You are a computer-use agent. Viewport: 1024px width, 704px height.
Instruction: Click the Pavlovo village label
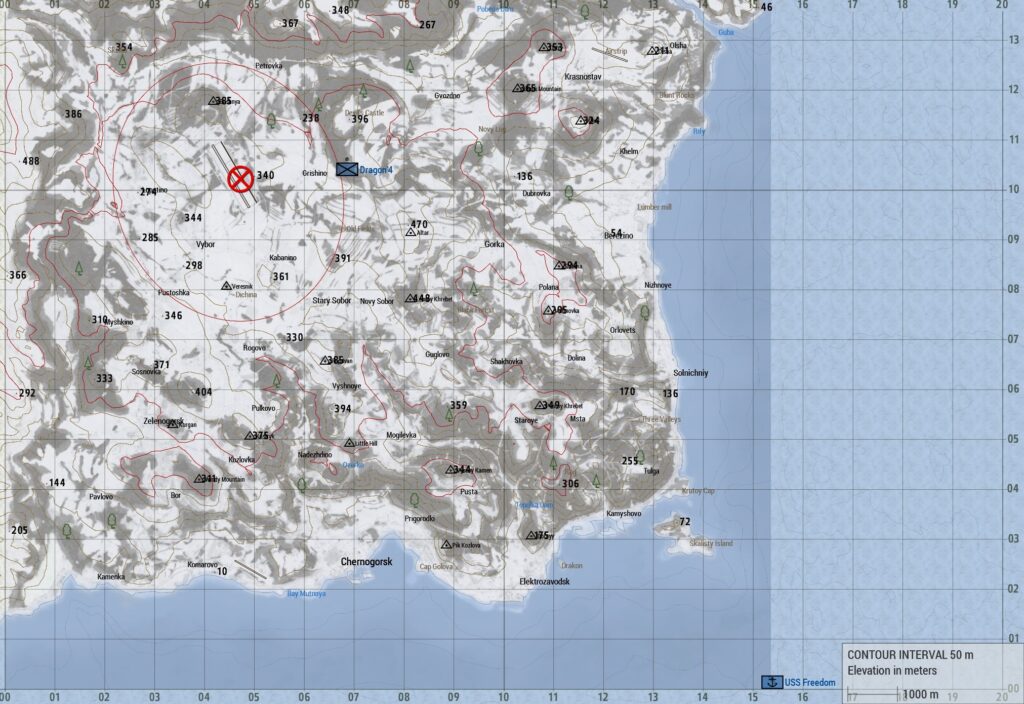101,496
